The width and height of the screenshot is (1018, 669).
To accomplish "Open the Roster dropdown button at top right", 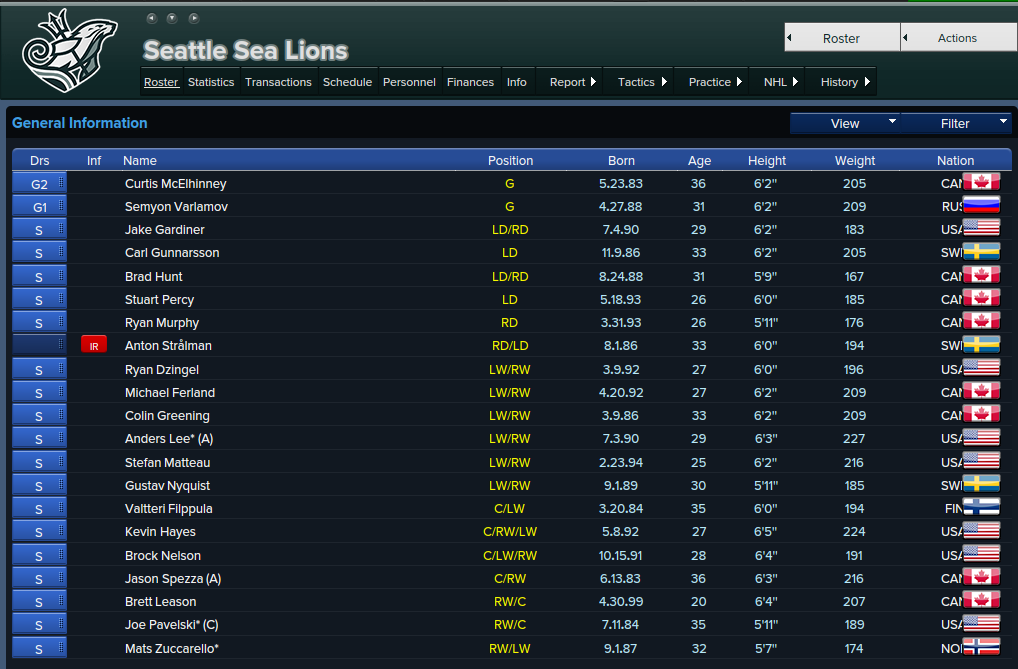I will coord(841,38).
